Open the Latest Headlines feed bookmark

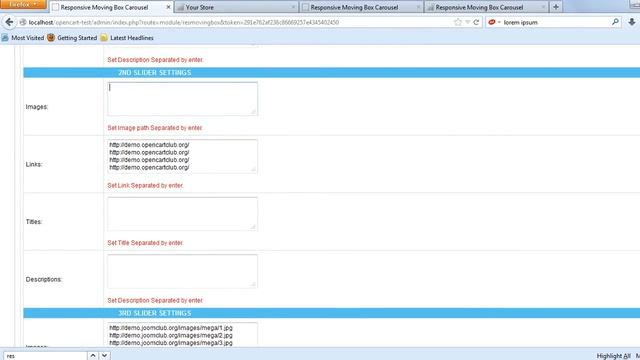127,38
